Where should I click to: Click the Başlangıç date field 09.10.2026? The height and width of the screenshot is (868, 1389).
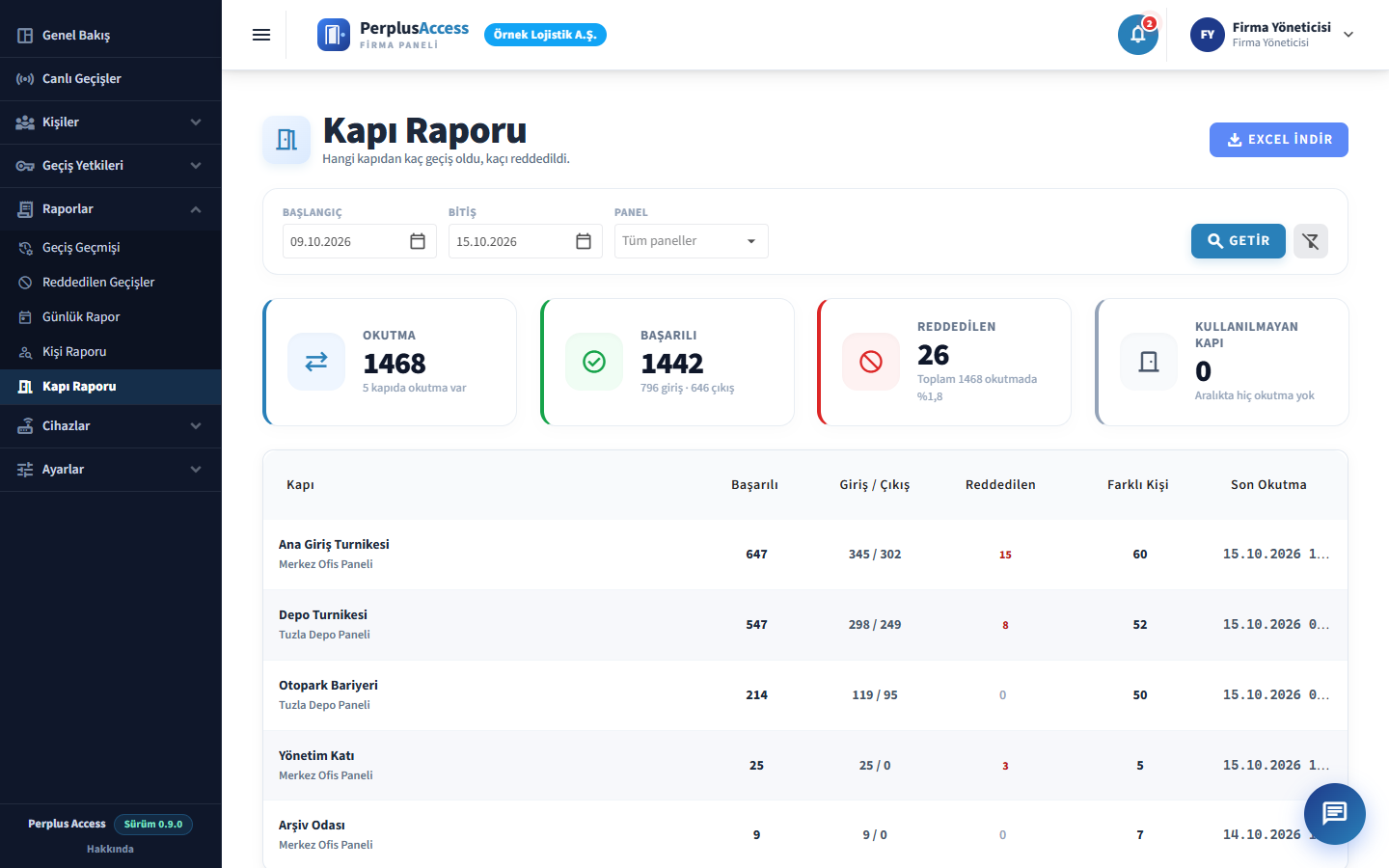pos(360,241)
